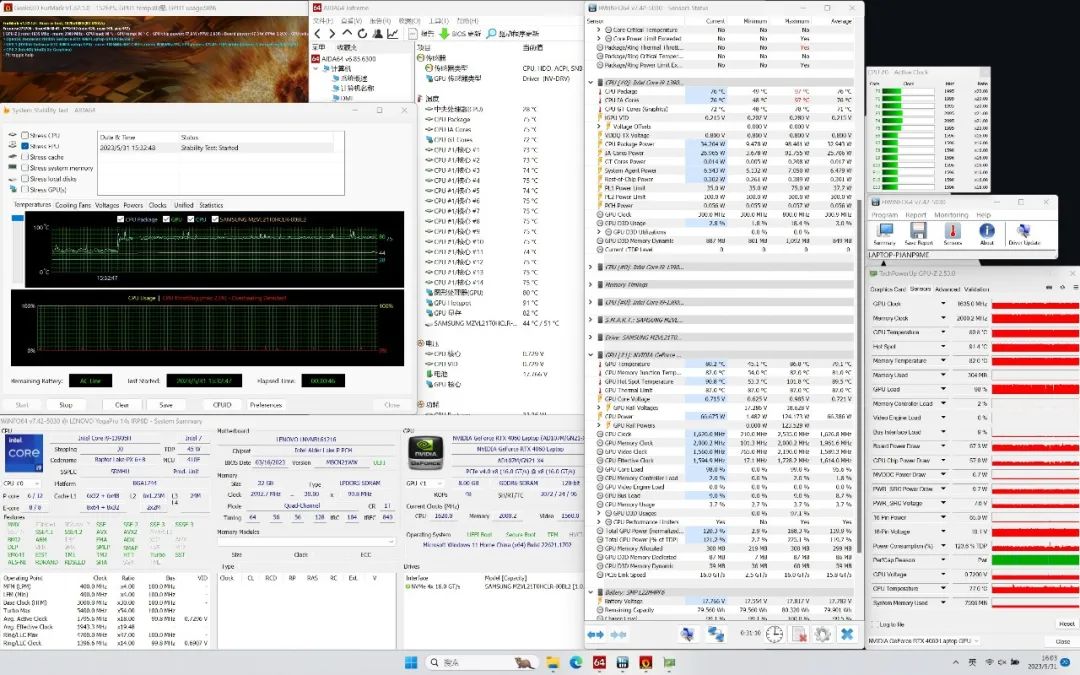Click the AIDA64 back arrow icon
1080x675 pixels.
[x=319, y=33]
